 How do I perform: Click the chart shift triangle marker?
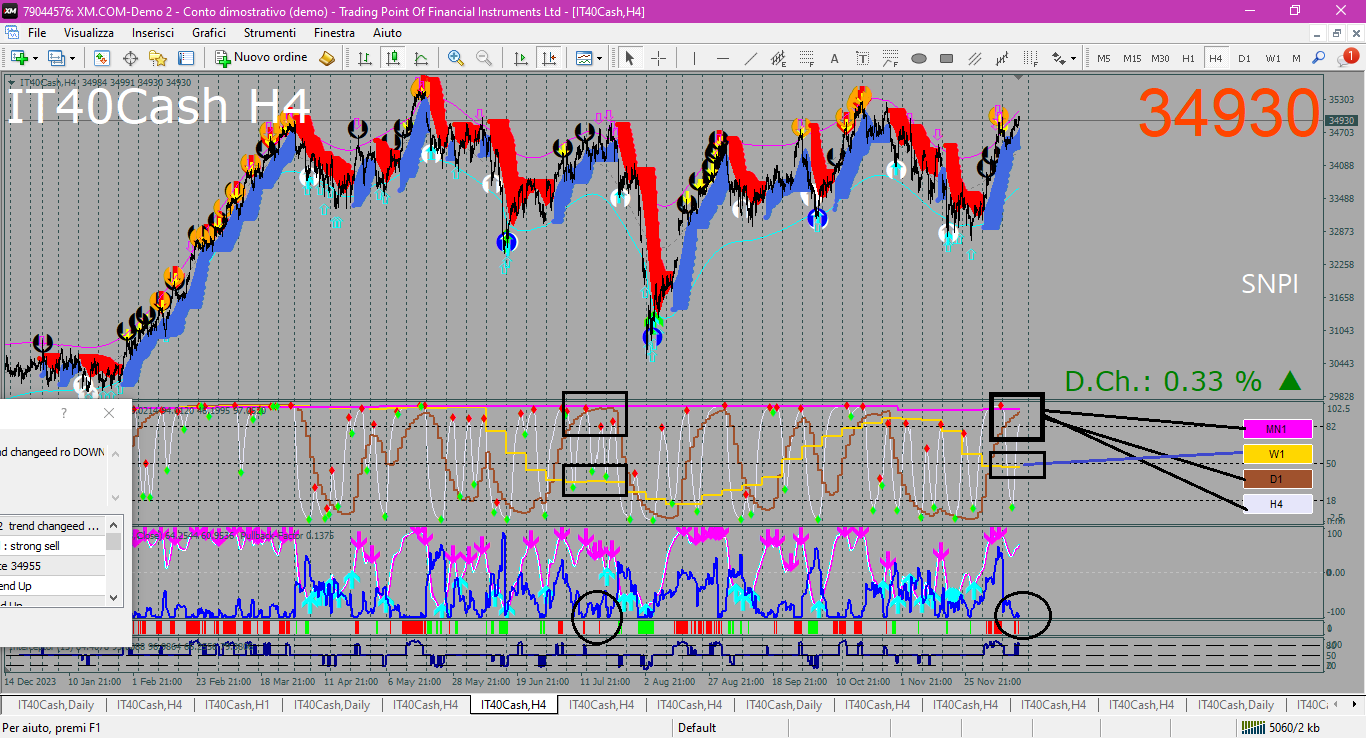[1019, 77]
